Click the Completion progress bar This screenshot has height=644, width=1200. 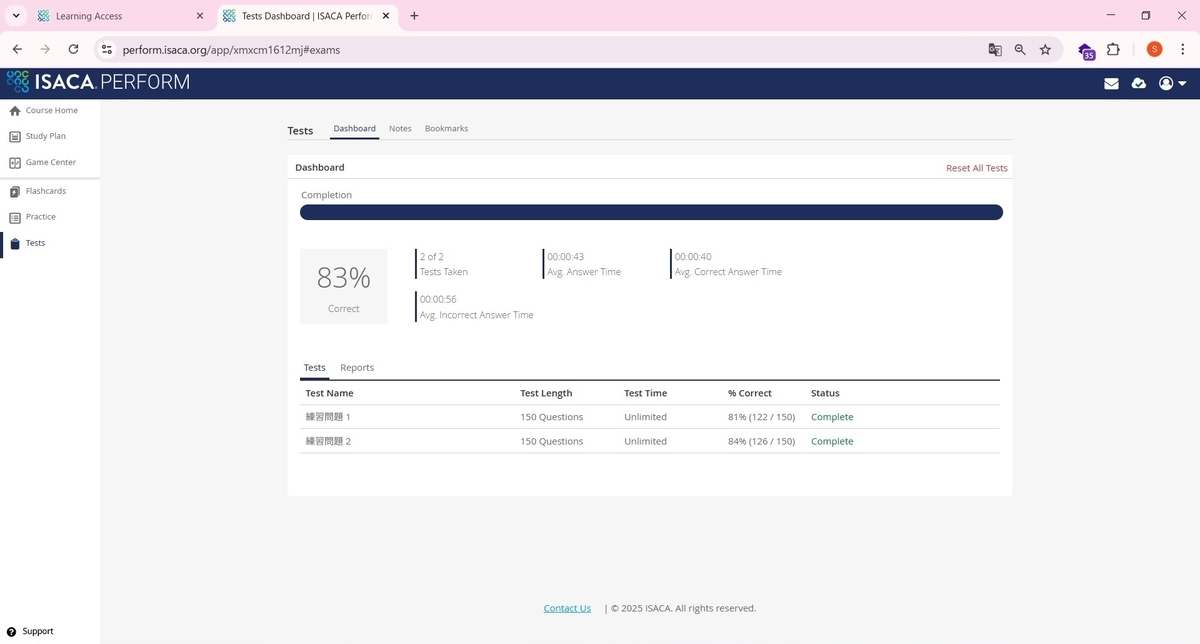coord(651,212)
